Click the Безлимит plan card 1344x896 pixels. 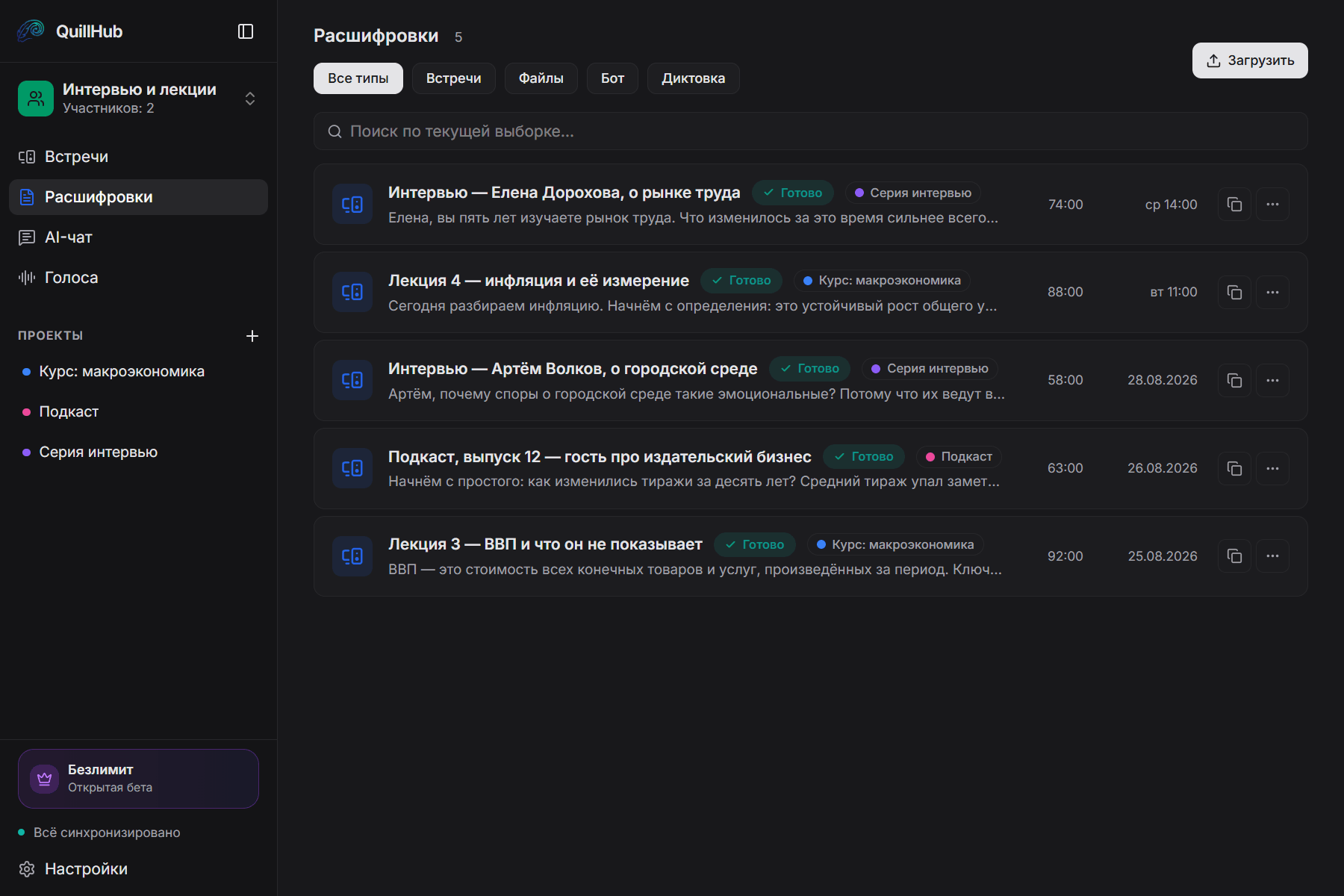coord(138,779)
